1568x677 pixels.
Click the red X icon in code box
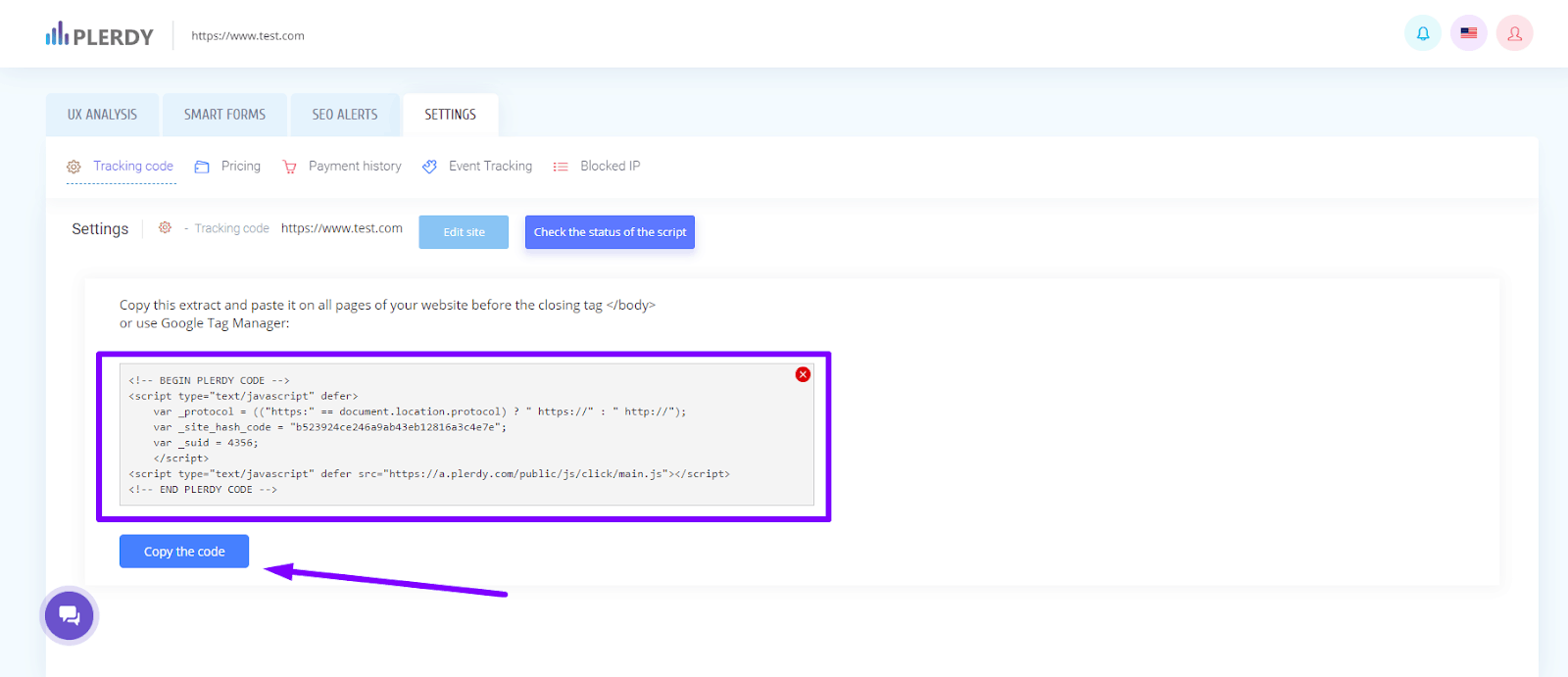tap(803, 374)
